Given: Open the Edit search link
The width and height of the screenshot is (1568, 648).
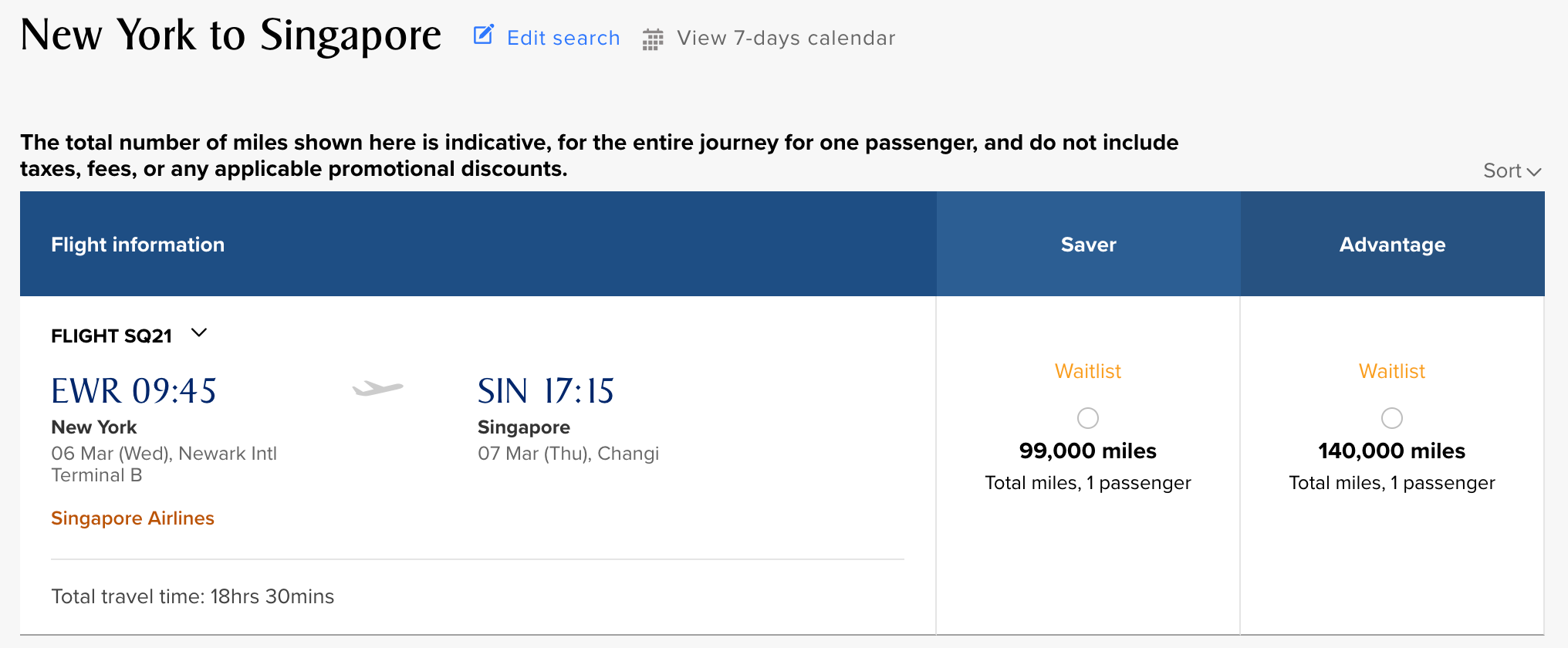Looking at the screenshot, I should pos(563,38).
